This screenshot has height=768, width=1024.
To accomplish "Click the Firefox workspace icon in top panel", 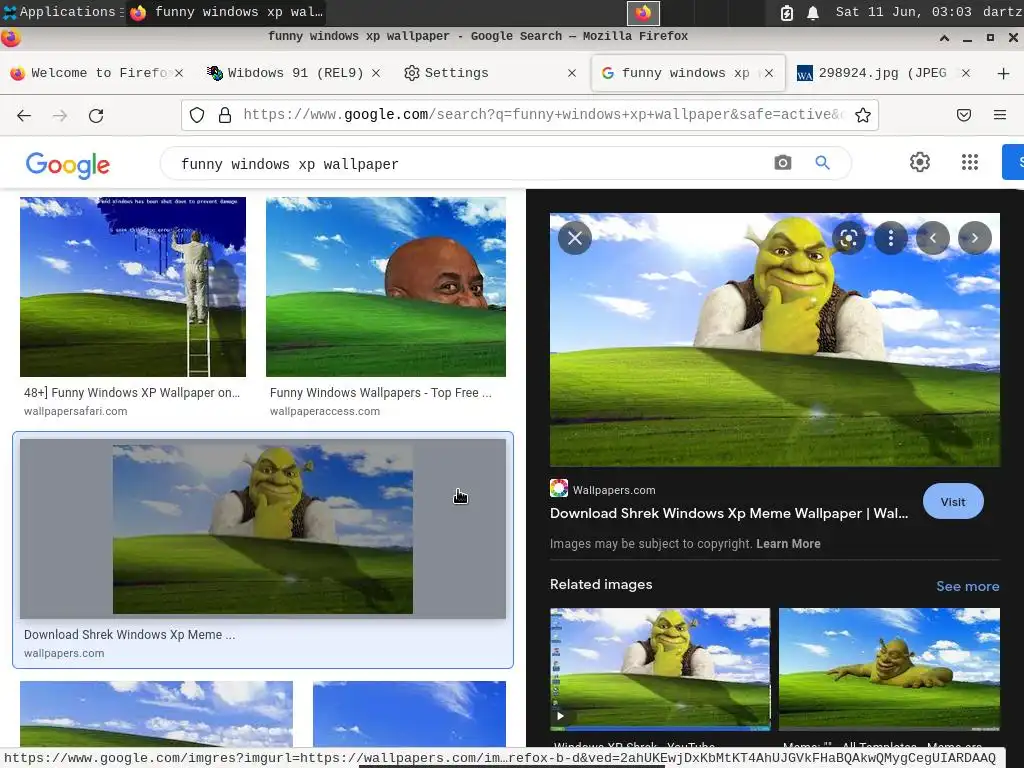I will click(643, 13).
